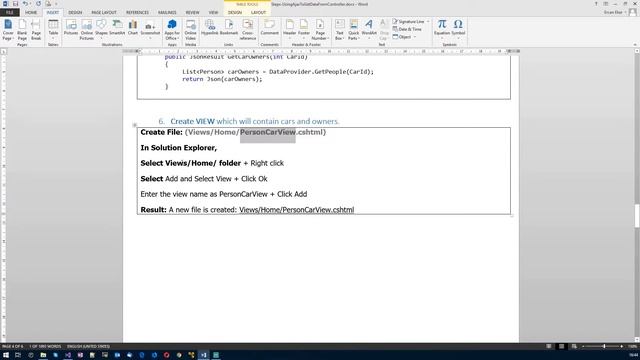Open the Shapes gallery
Viewport: 640px width, 360px height.
(101, 29)
